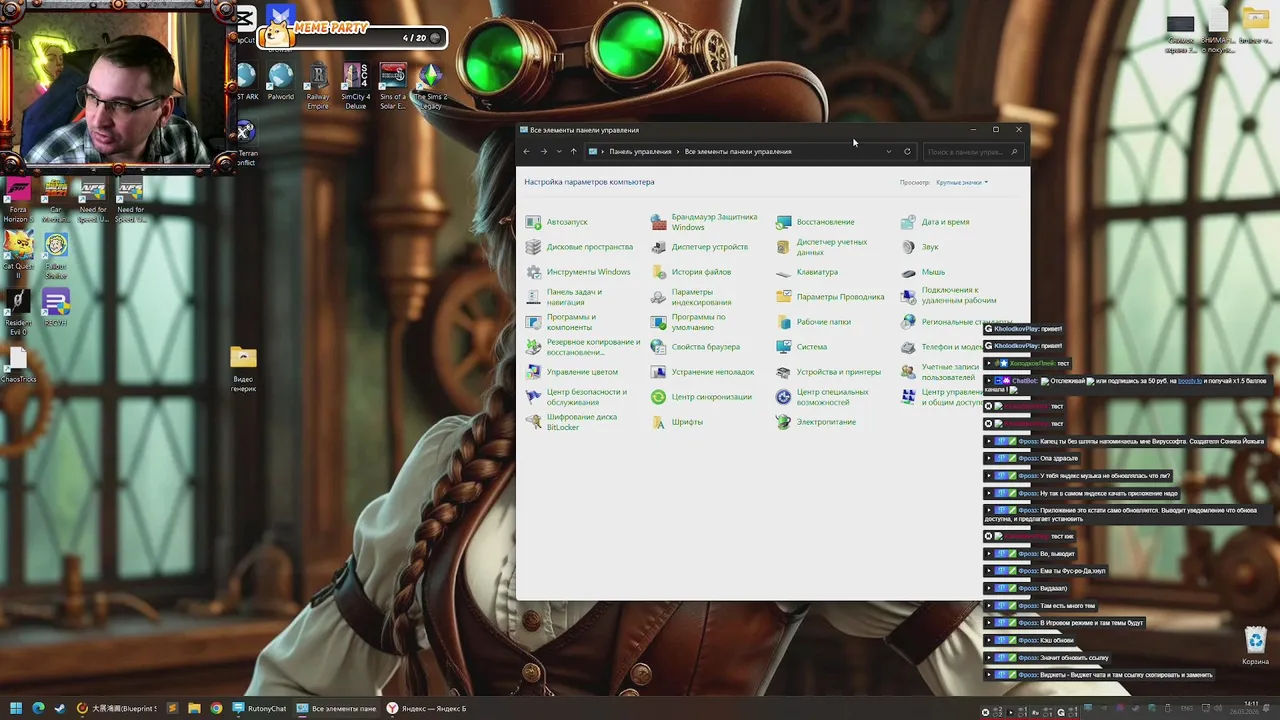Open Панель задач и навигация

[564, 297]
